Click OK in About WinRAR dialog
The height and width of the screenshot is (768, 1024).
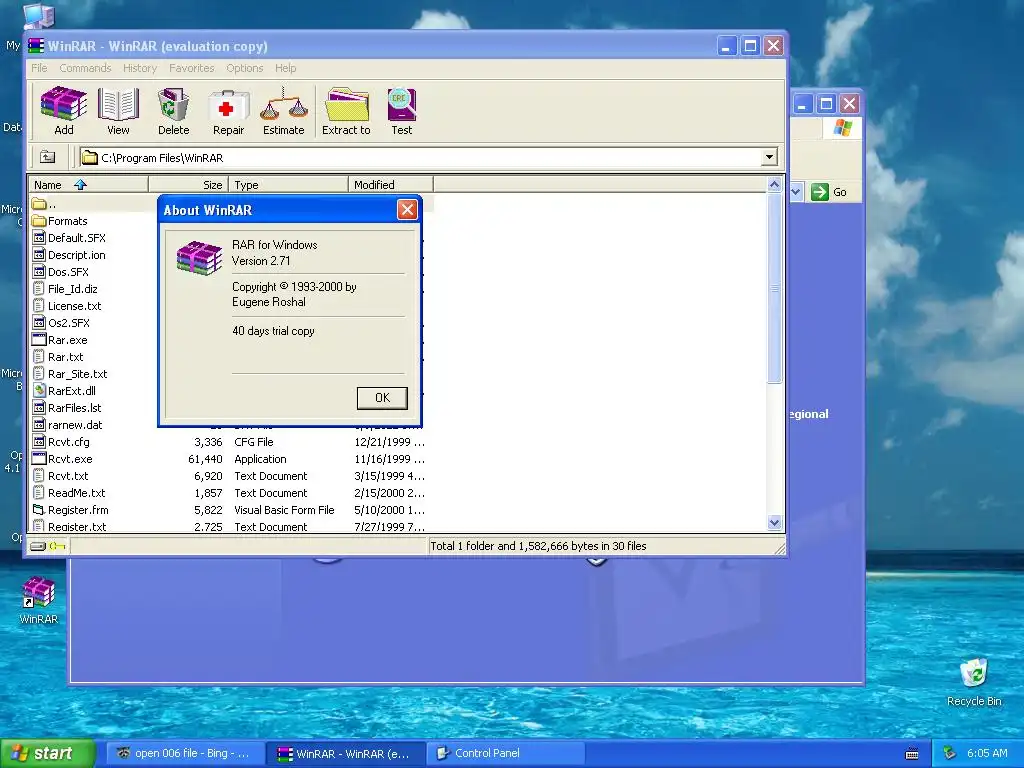point(382,398)
